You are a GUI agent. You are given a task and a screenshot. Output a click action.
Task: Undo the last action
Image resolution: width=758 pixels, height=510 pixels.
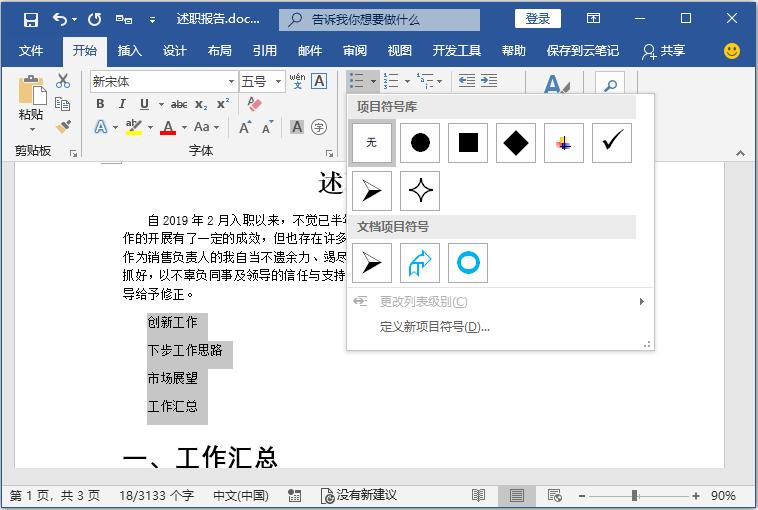click(59, 19)
